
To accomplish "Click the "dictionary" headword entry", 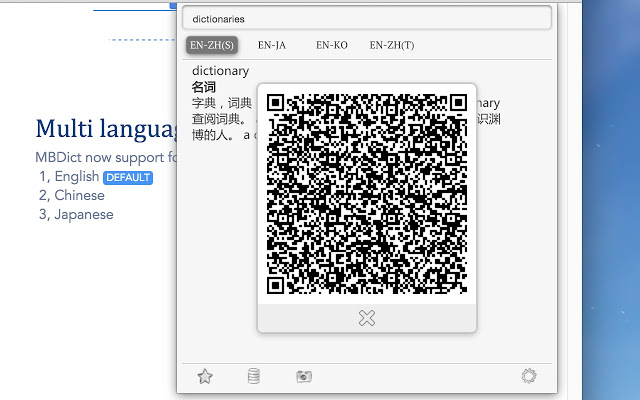I will click(220, 71).
